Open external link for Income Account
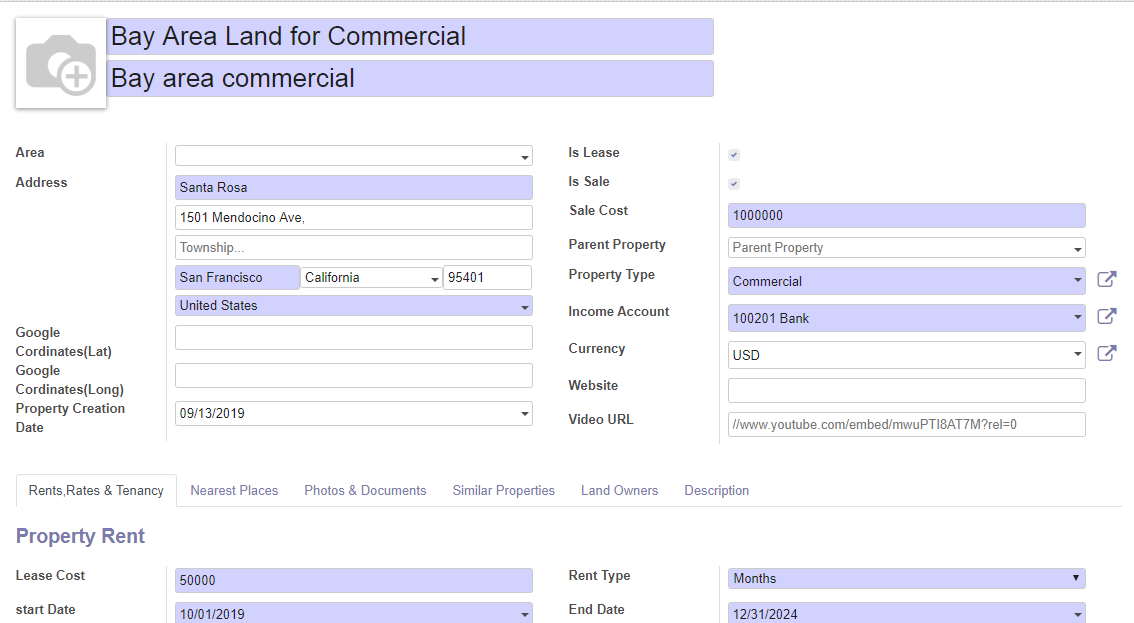This screenshot has width=1134, height=623. point(1107,316)
